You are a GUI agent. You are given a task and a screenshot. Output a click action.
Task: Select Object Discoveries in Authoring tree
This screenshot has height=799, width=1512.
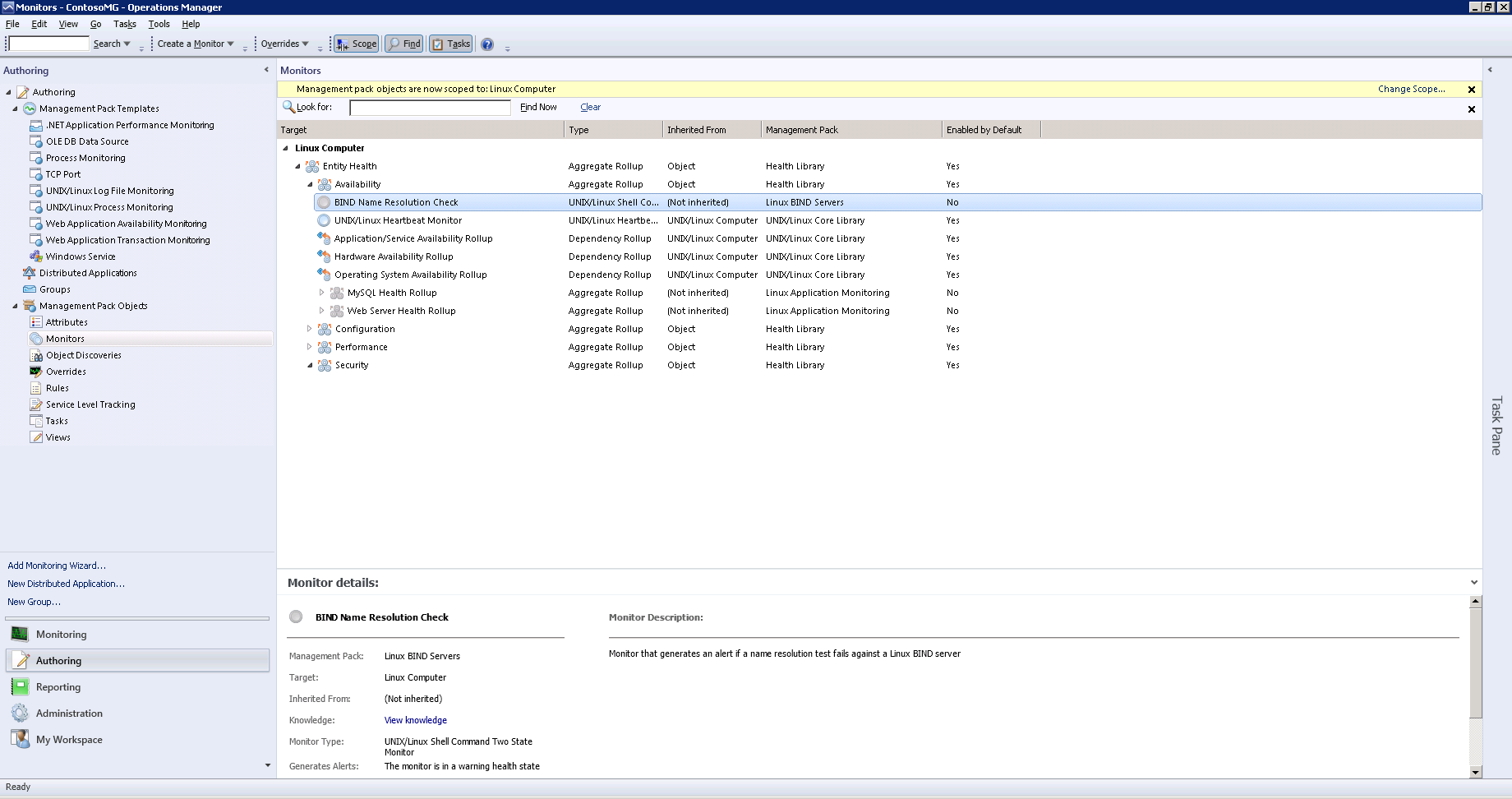coord(83,355)
